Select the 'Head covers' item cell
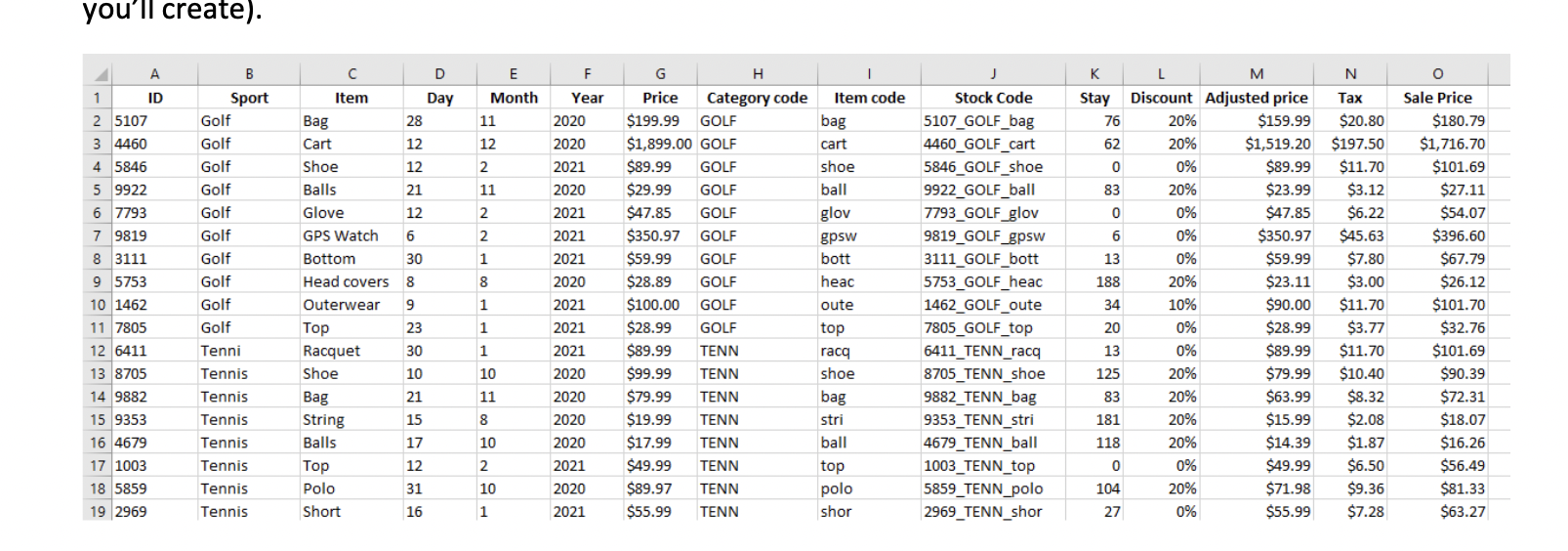Viewport: 1568px width, 551px height. tap(351, 281)
